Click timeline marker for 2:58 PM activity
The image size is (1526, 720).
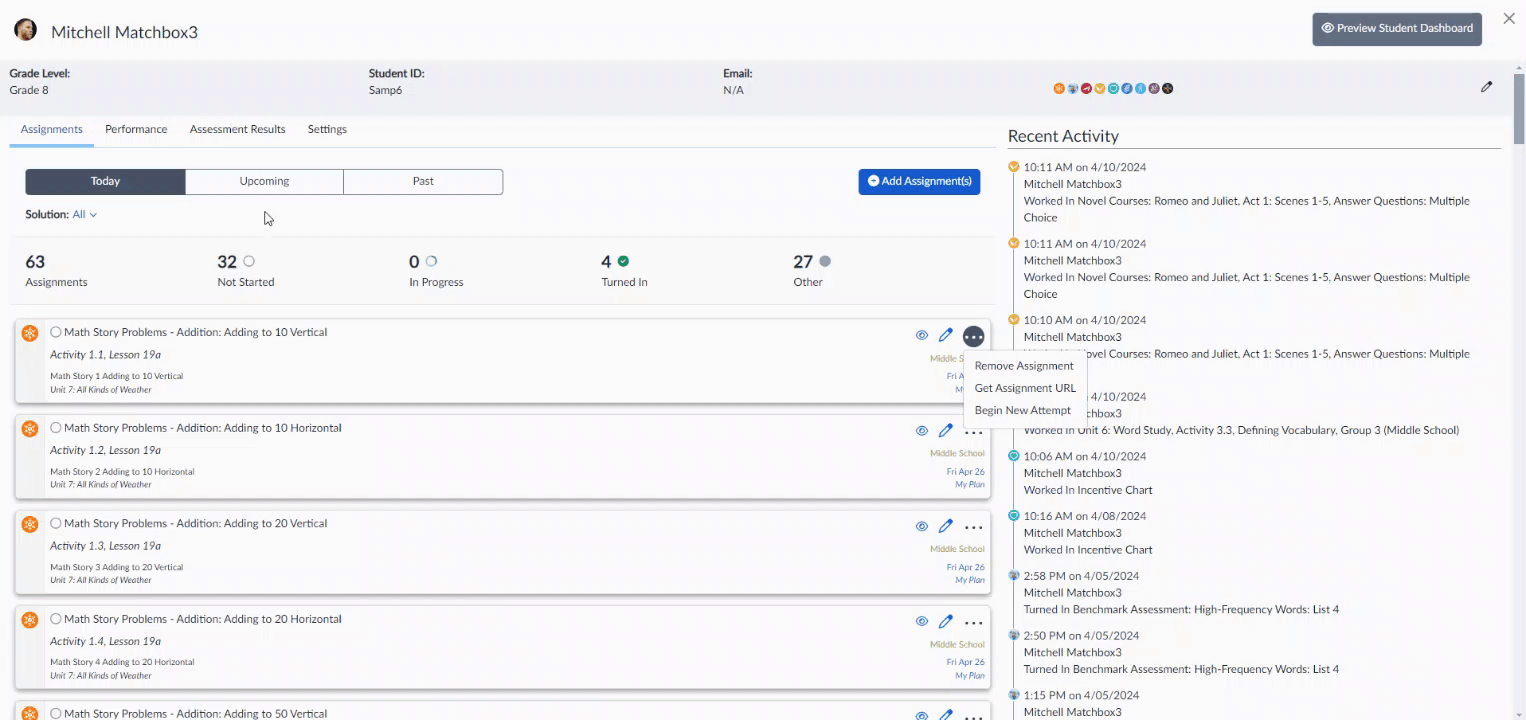[1013, 575]
